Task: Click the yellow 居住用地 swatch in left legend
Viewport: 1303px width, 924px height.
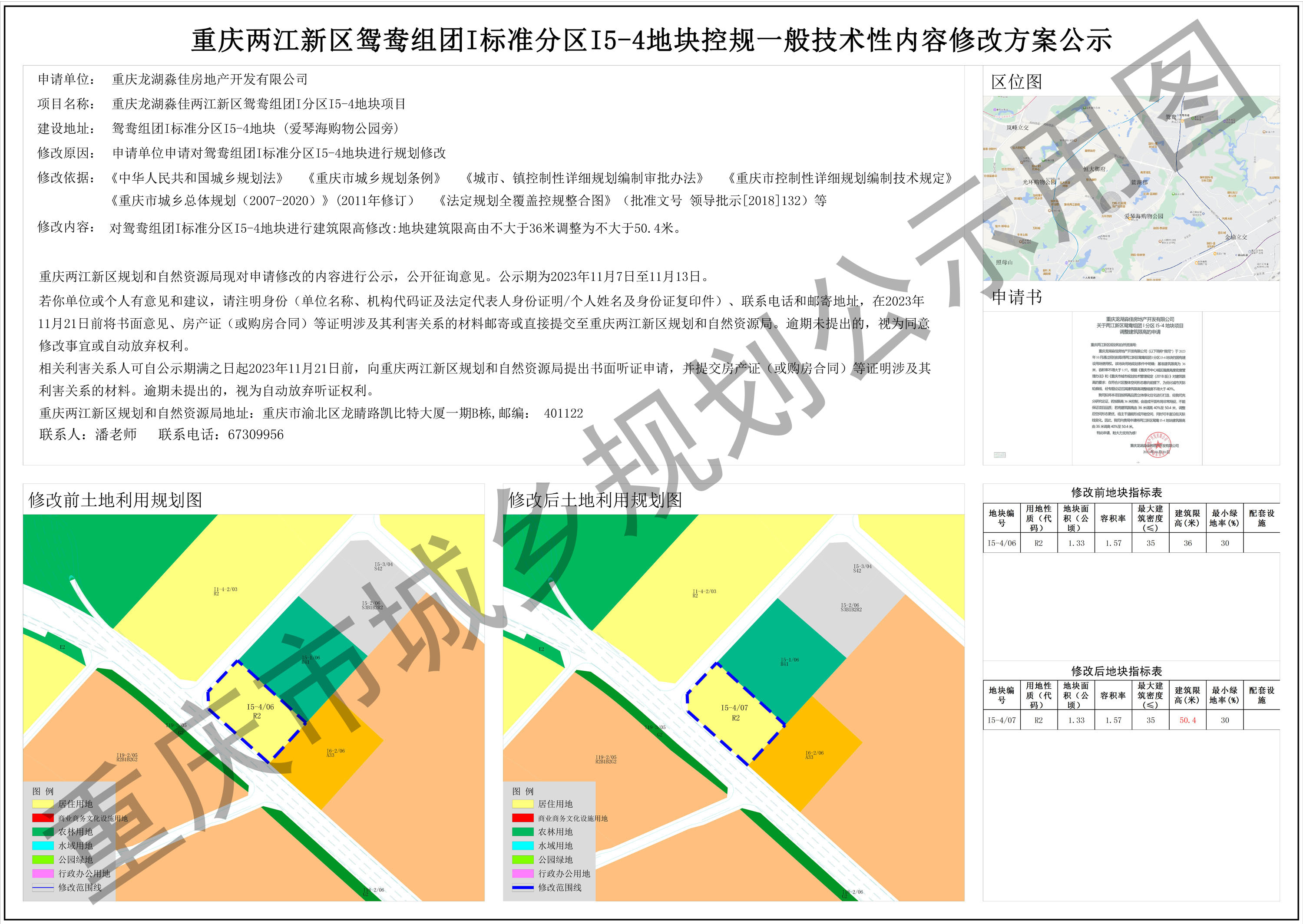Action: [x=43, y=804]
